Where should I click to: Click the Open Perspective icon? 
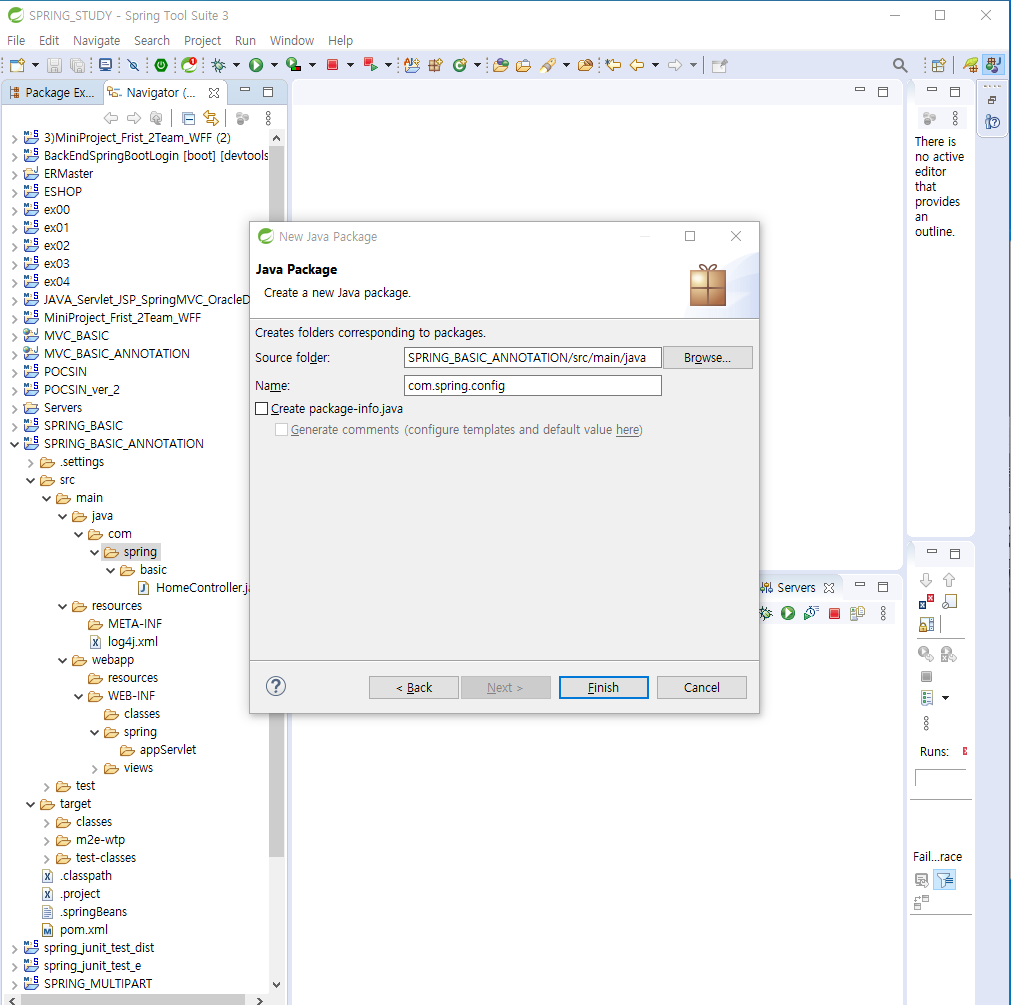[939, 65]
